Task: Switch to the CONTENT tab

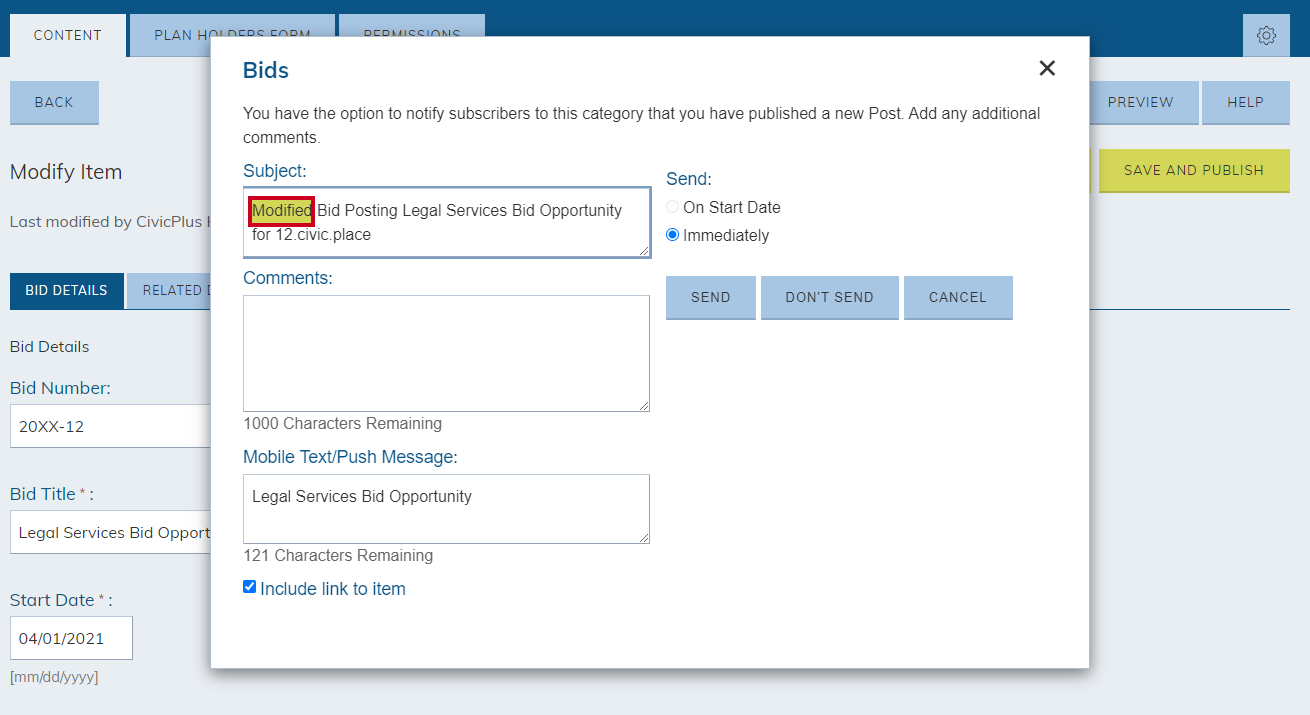Action: coord(68,36)
